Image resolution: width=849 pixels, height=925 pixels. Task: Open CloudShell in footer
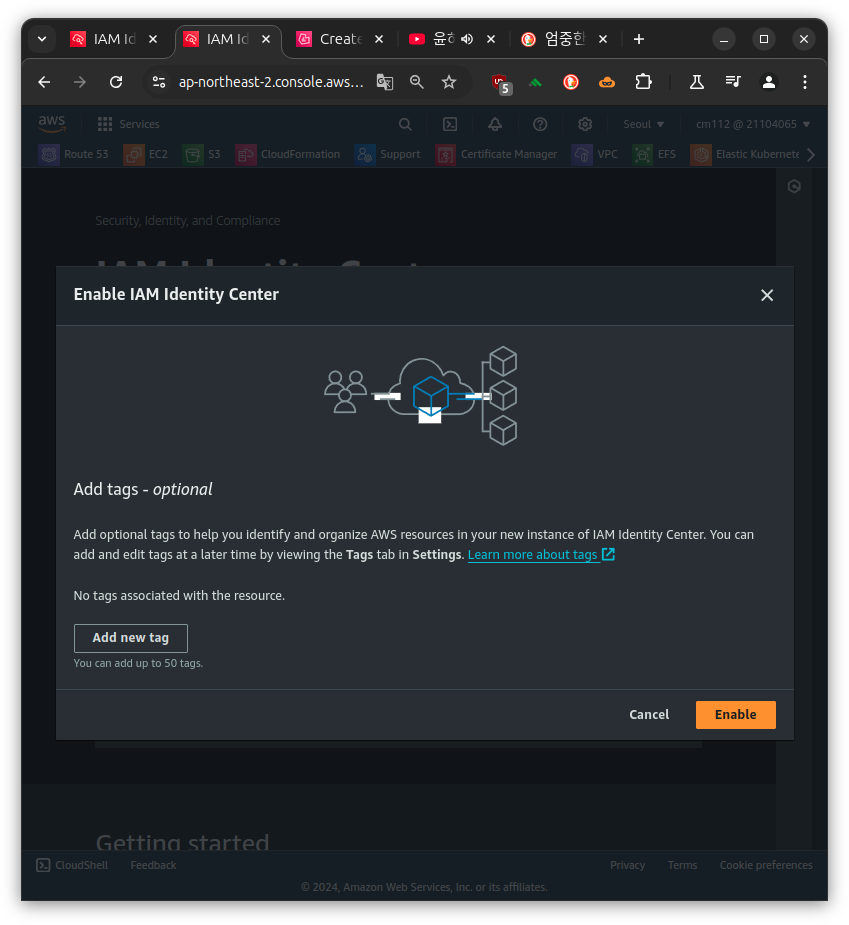[x=73, y=865]
